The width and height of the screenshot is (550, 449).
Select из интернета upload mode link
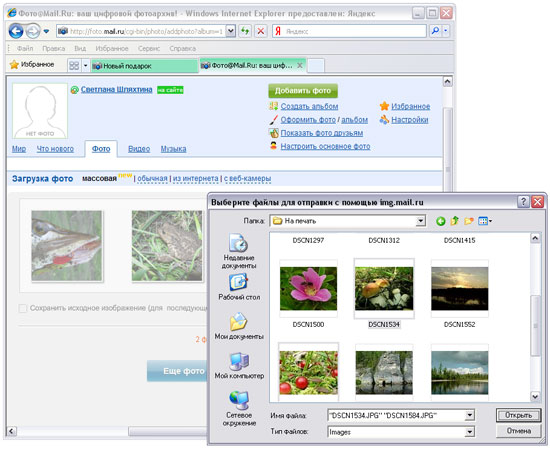(x=195, y=179)
